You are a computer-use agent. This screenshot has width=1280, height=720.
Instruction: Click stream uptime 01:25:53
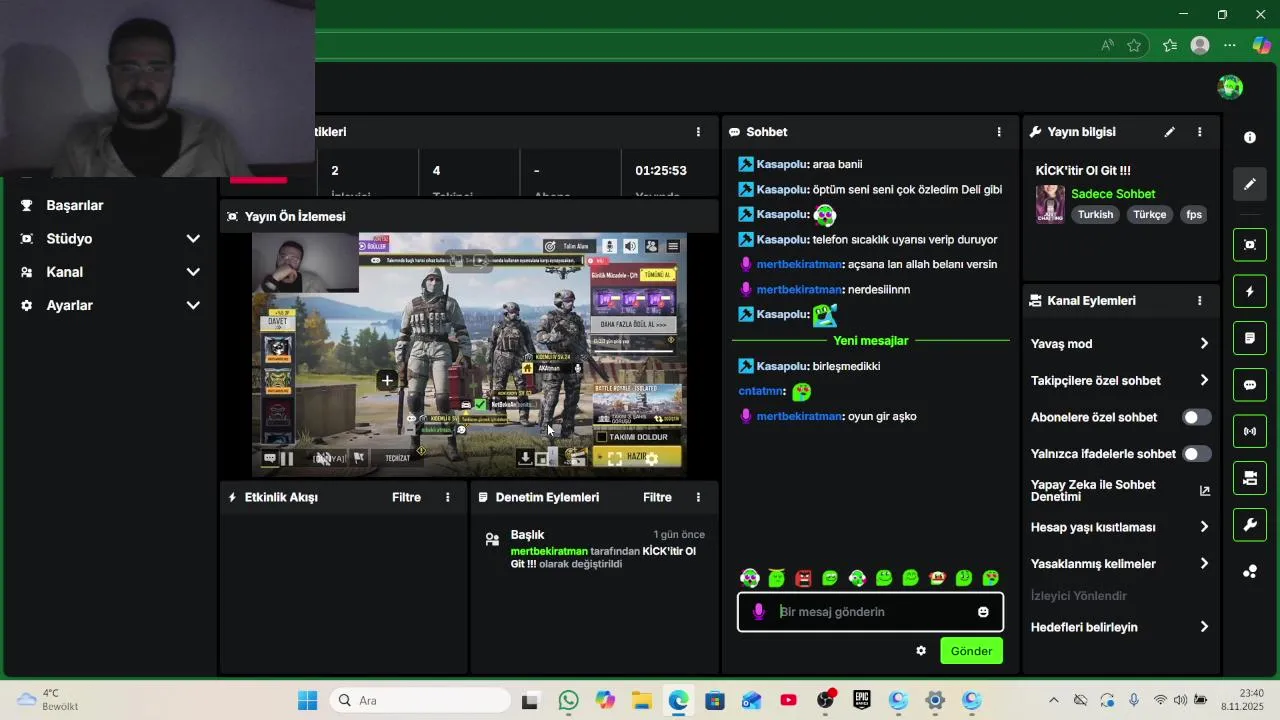pyautogui.click(x=661, y=171)
